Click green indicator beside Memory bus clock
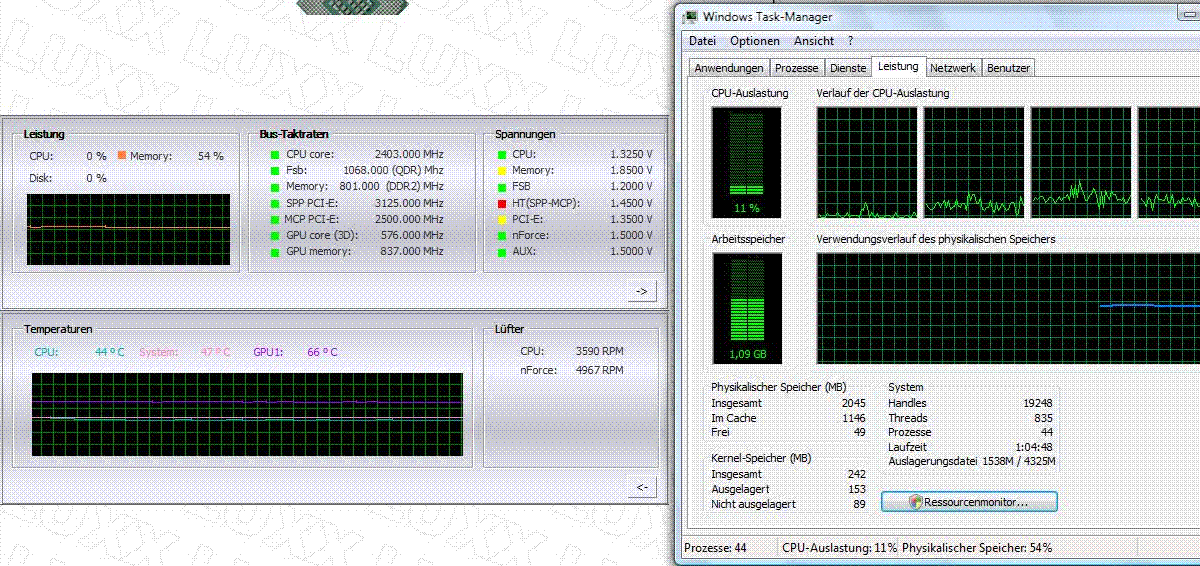 click(x=275, y=187)
